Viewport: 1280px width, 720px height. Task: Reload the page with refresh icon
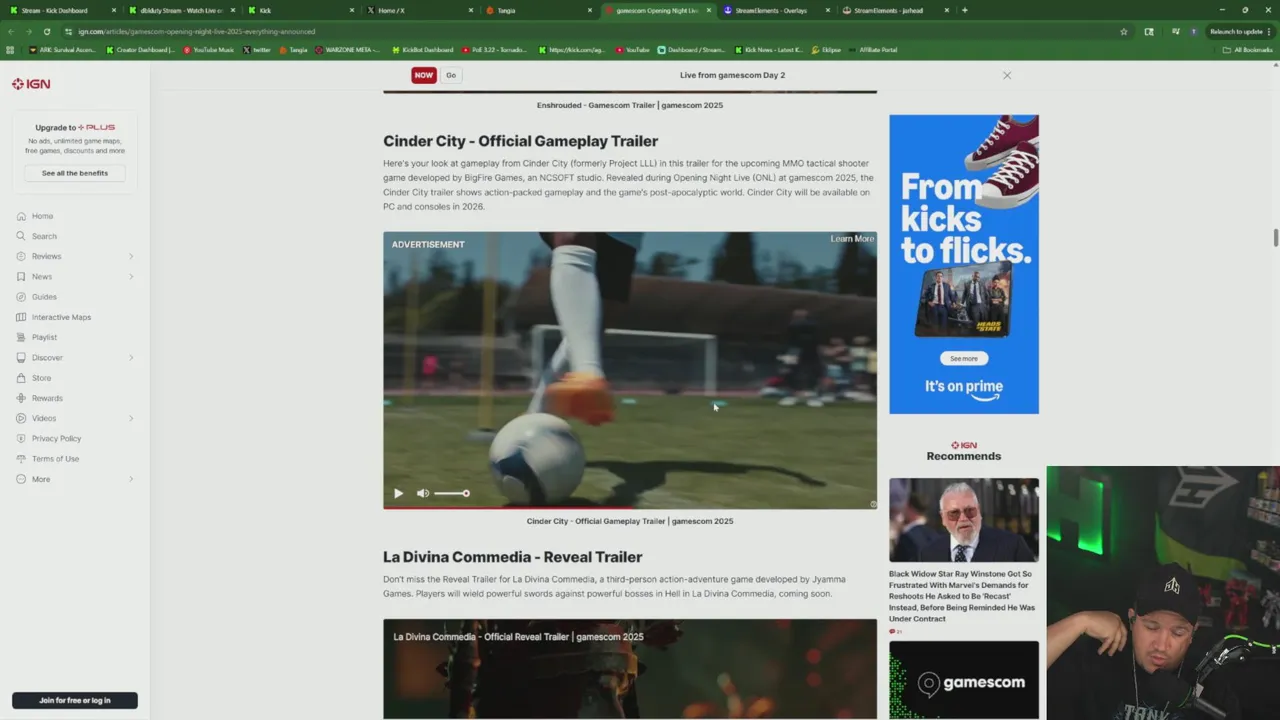pos(46,31)
